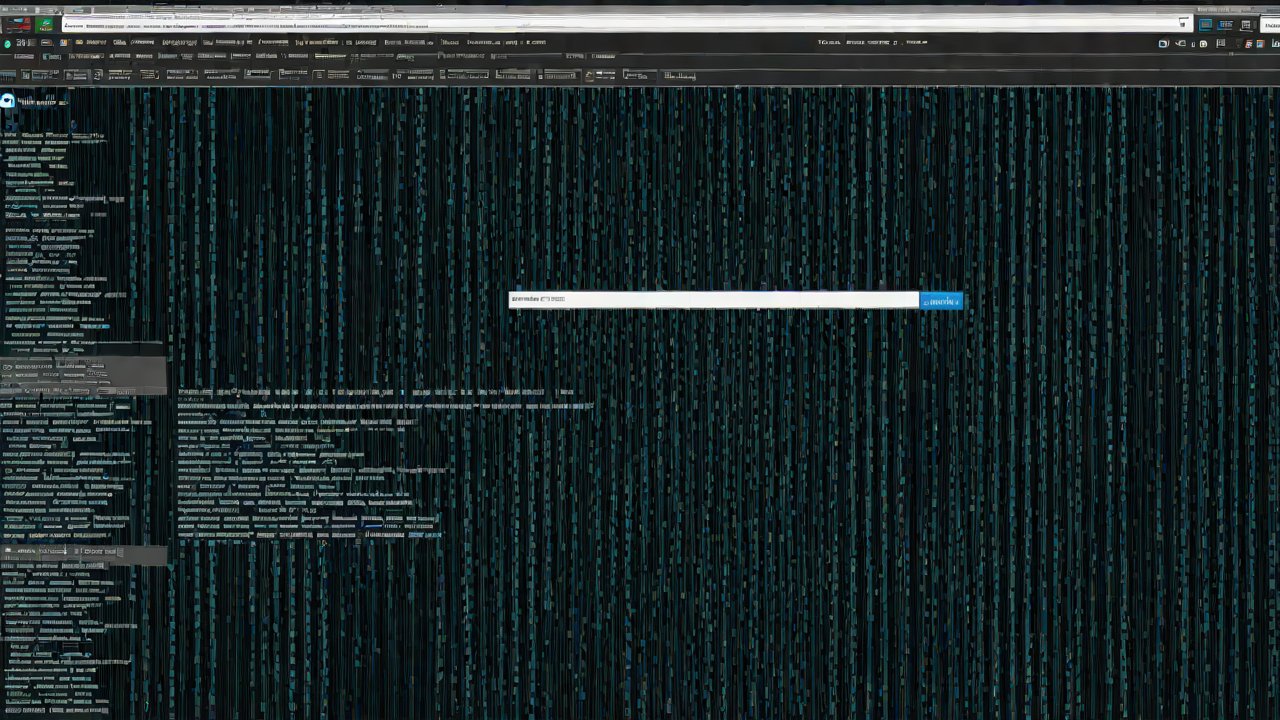Click the red icon left of address bar
This screenshot has height=720, width=1280.
click(x=19, y=25)
